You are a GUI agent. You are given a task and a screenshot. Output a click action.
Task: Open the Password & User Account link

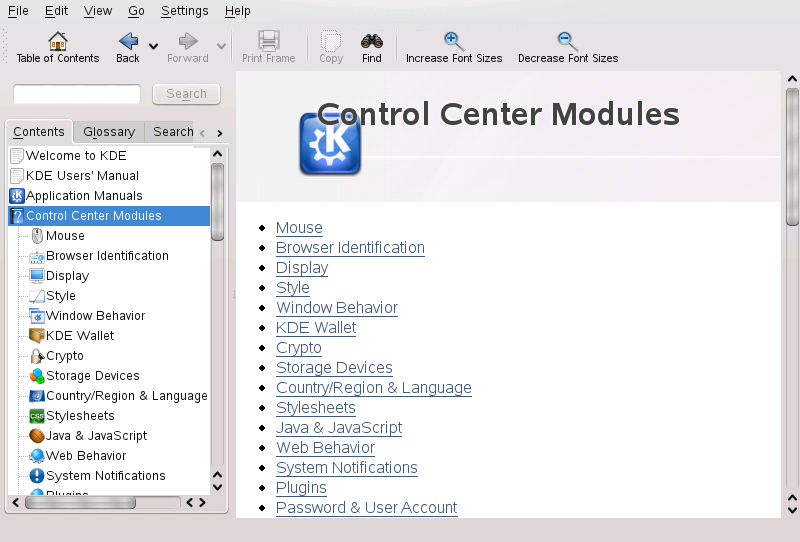pyautogui.click(x=366, y=508)
